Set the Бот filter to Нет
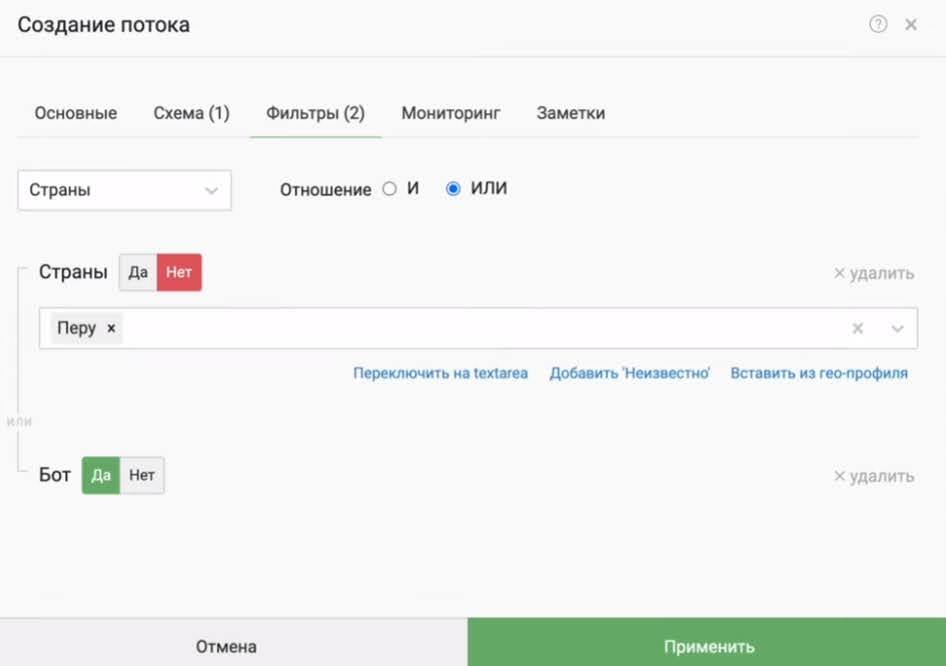 (141, 475)
